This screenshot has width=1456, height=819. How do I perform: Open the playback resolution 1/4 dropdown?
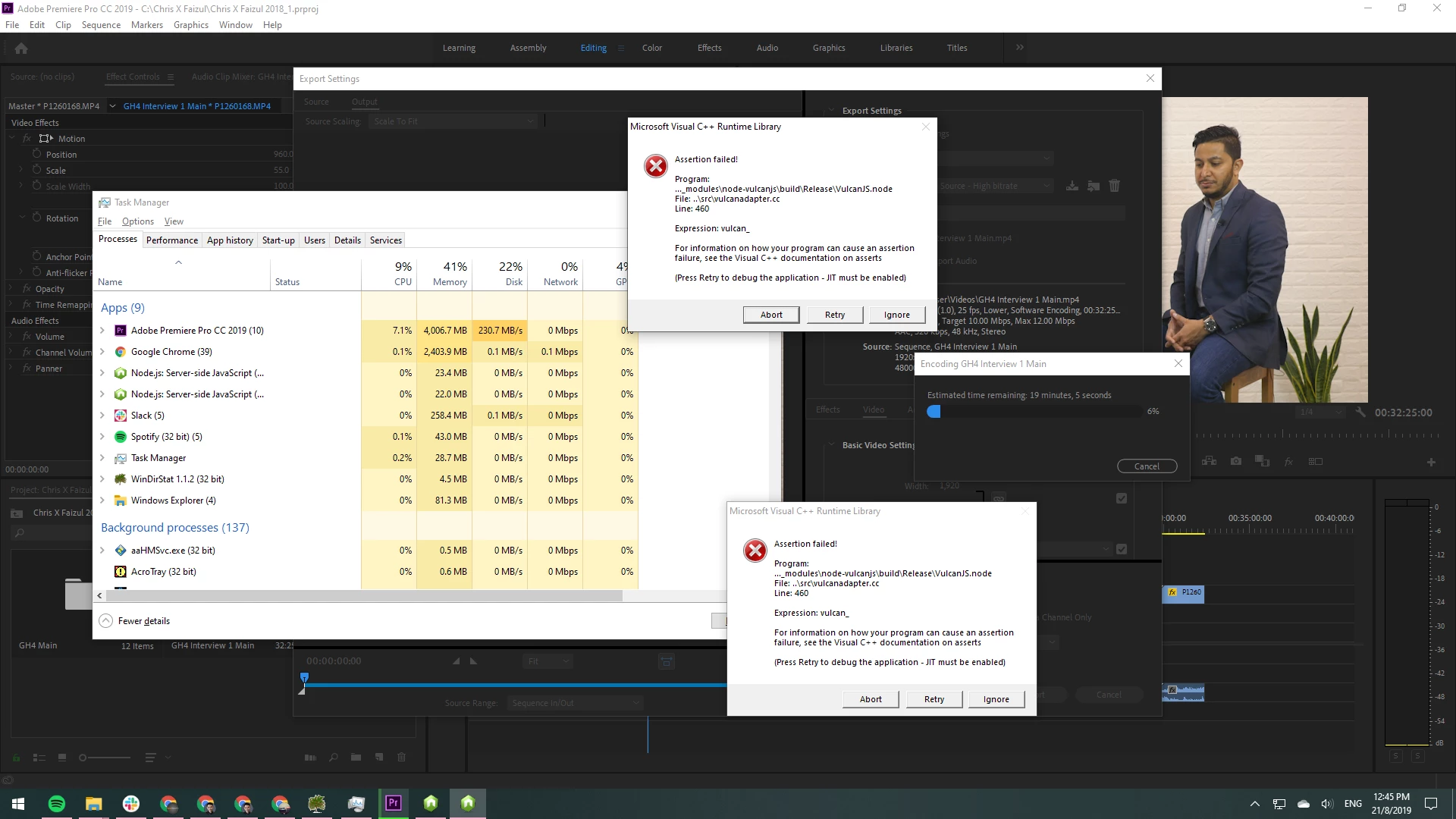click(1320, 413)
